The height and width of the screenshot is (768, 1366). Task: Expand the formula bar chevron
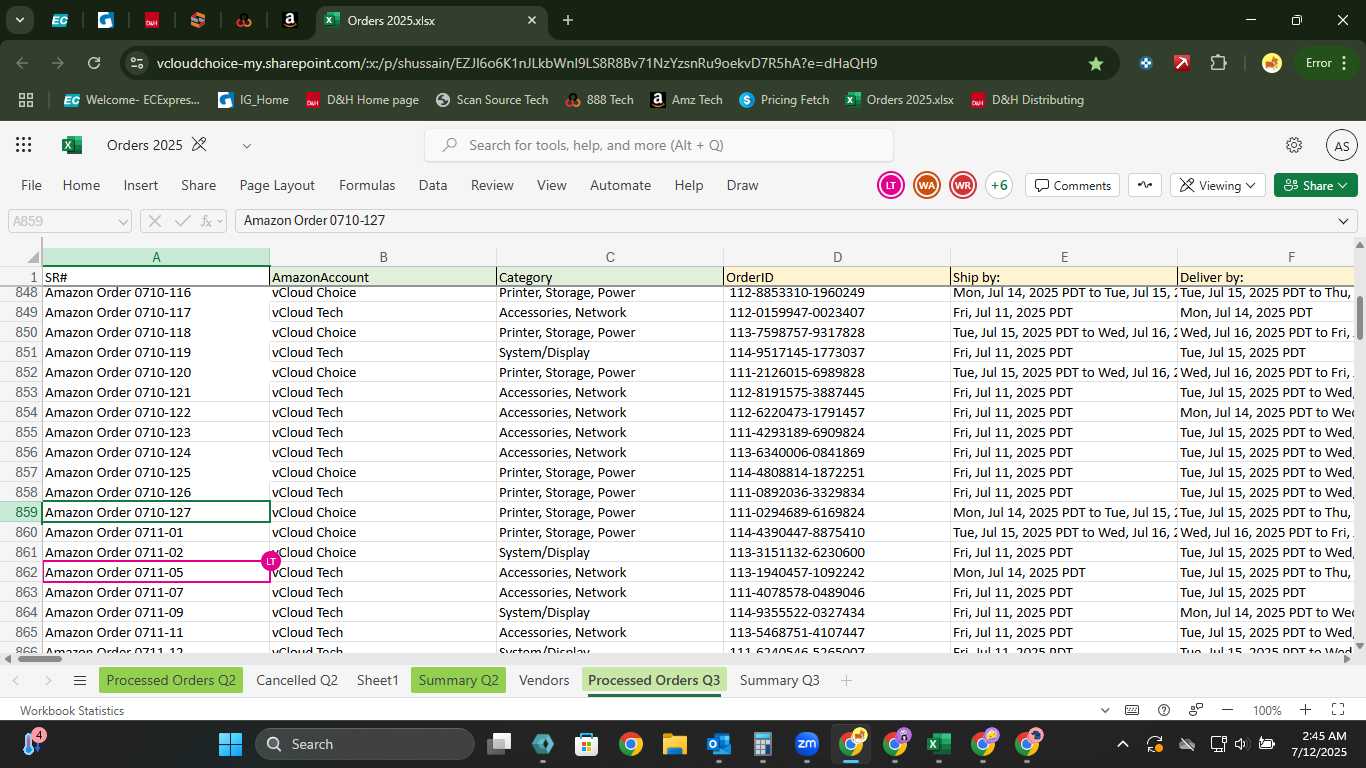[1343, 221]
